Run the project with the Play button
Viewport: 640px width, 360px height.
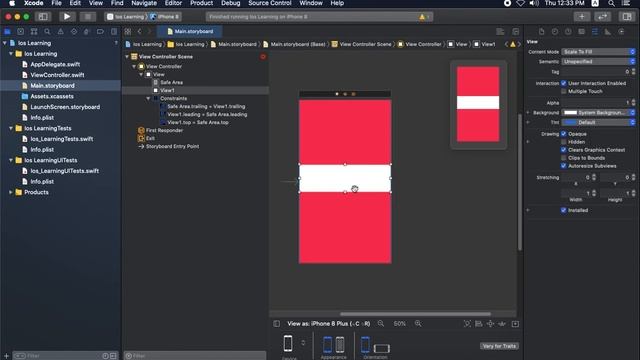(x=67, y=17)
